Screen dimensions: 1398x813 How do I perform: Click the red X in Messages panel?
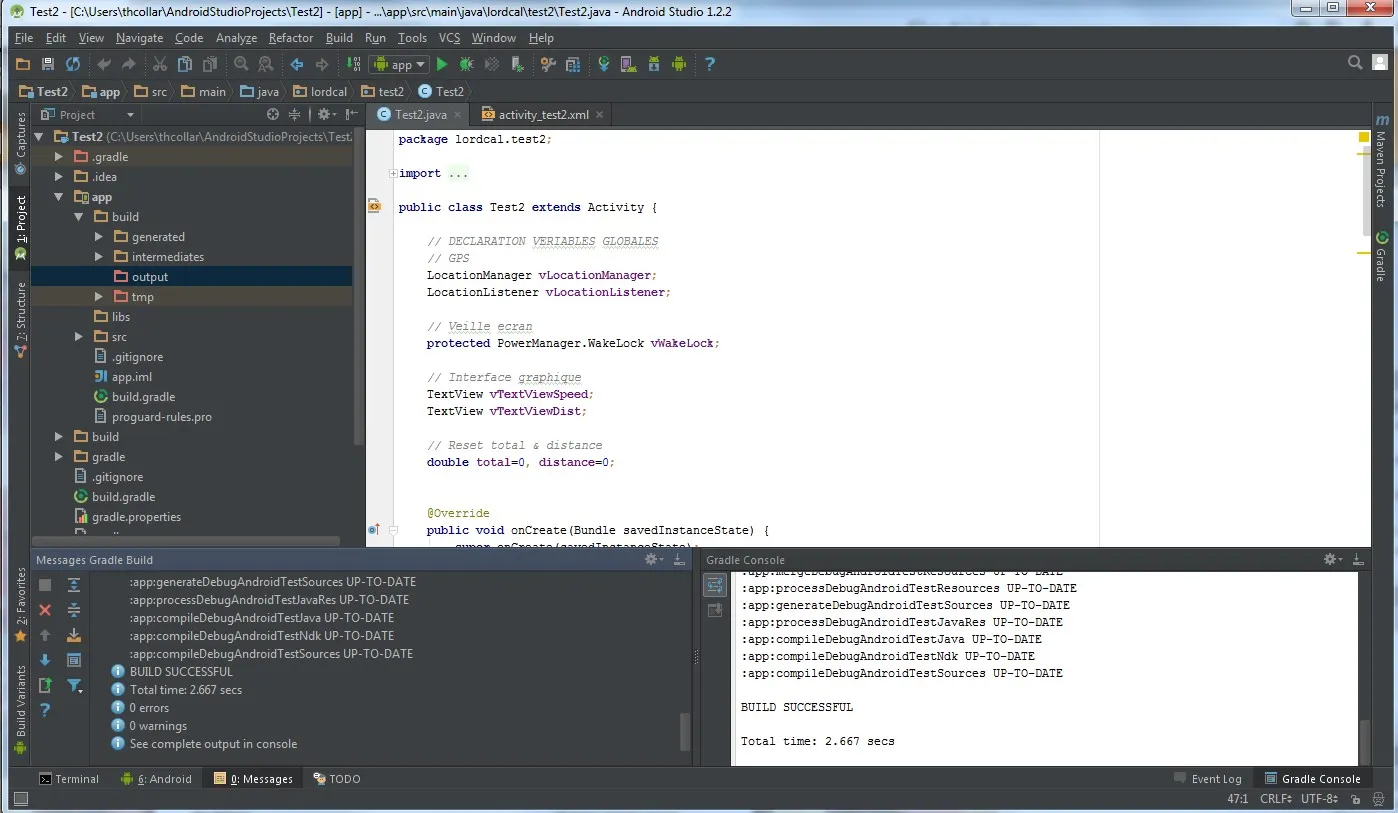[45, 610]
